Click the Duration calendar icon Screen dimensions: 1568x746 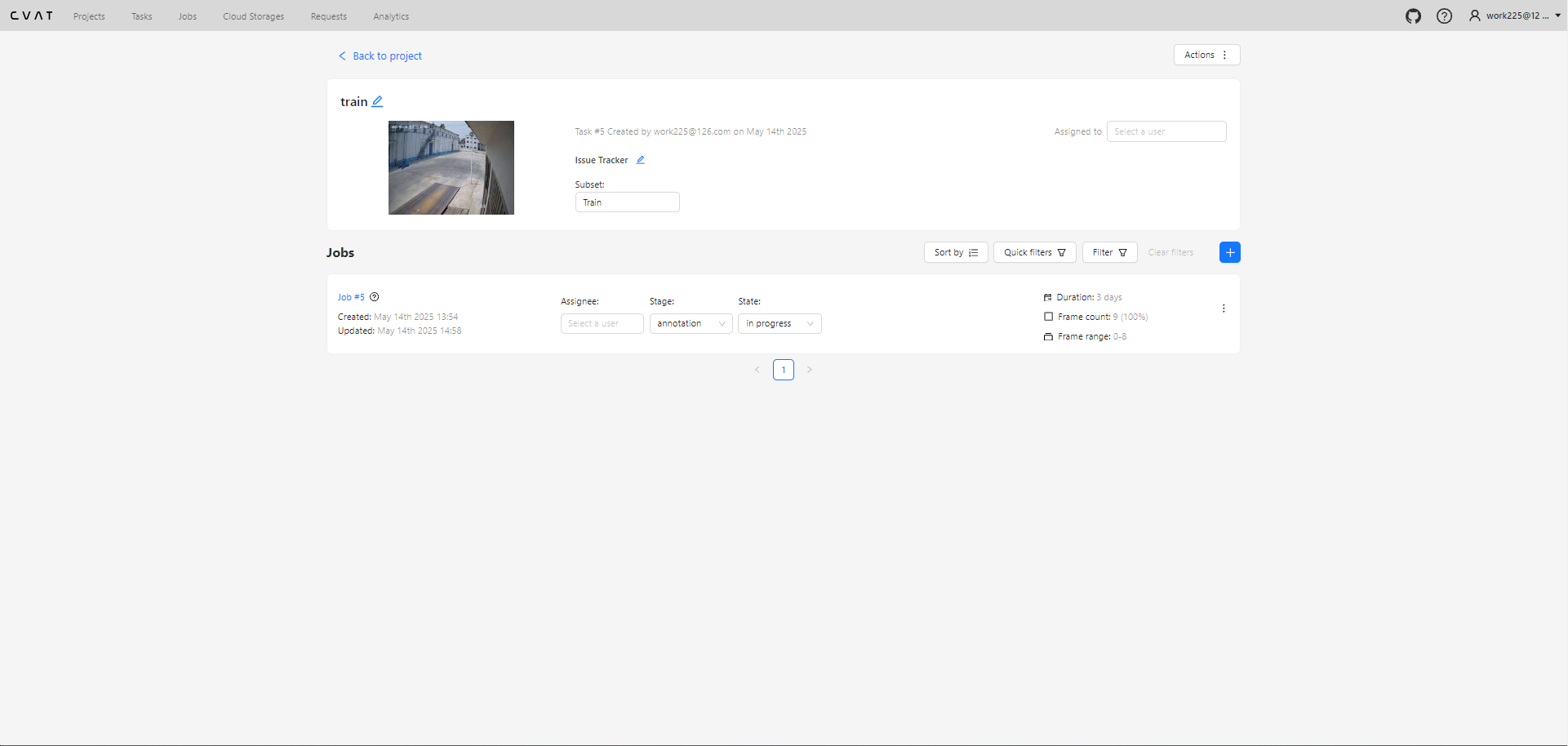tap(1048, 297)
